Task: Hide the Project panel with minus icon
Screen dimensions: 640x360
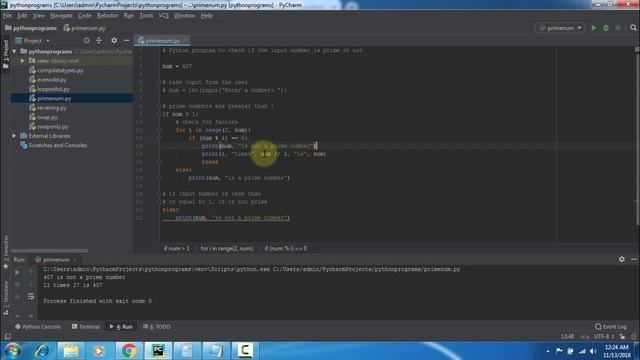Action: click(x=126, y=40)
